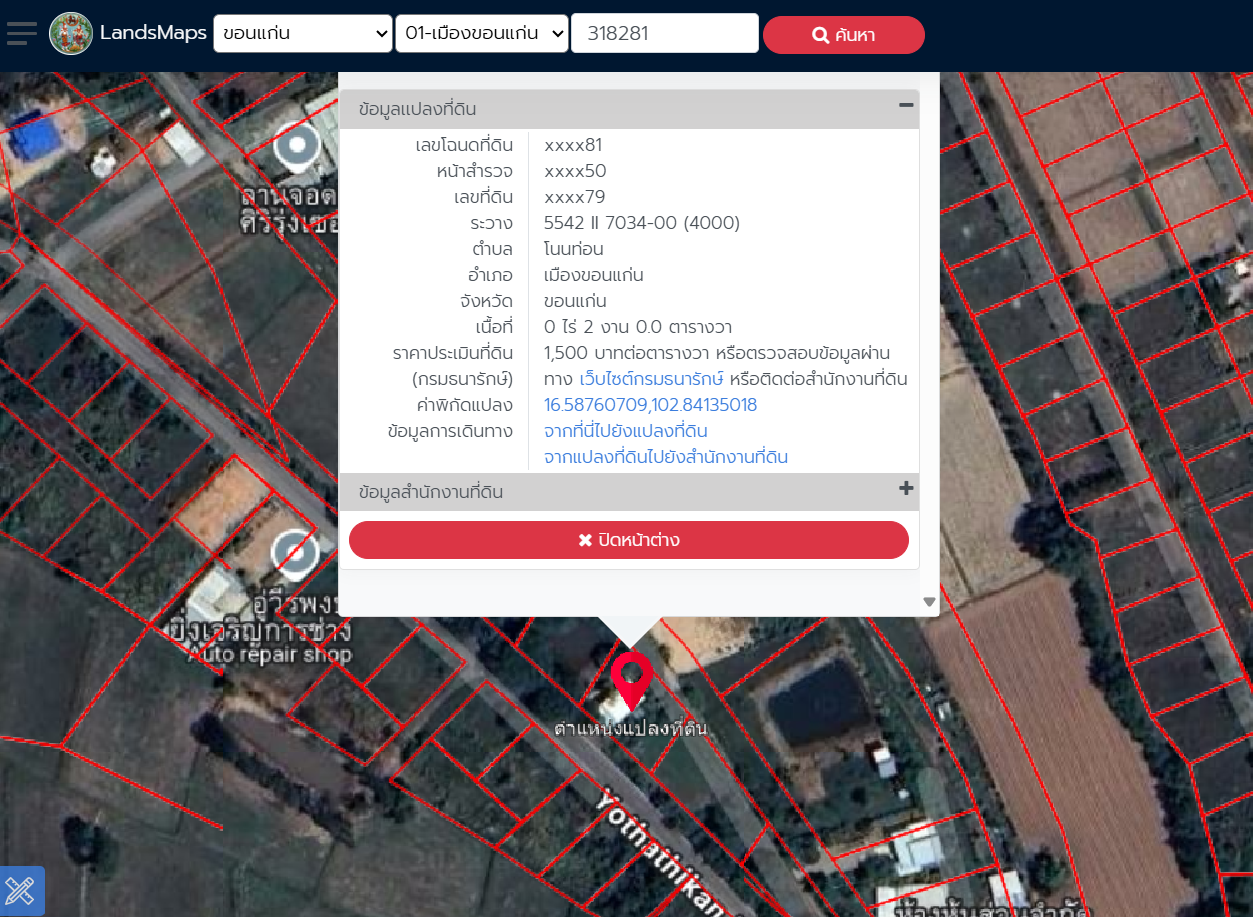Viewport: 1253px width, 917px height.
Task: Click the red land parcel location pin
Action: coord(631,679)
